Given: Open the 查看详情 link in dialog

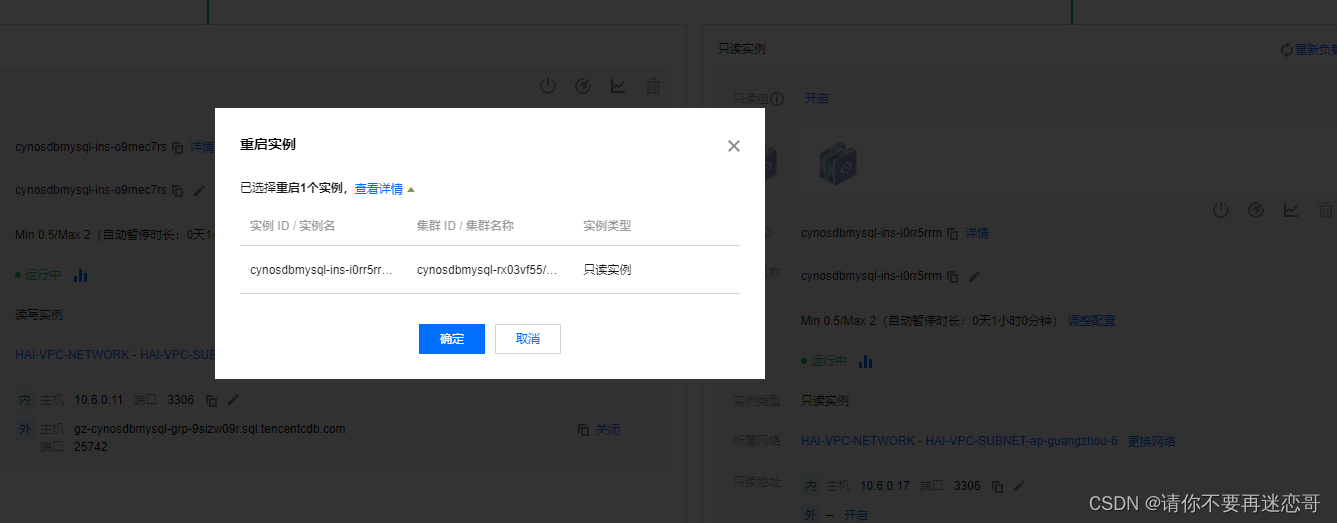Looking at the screenshot, I should (x=379, y=188).
